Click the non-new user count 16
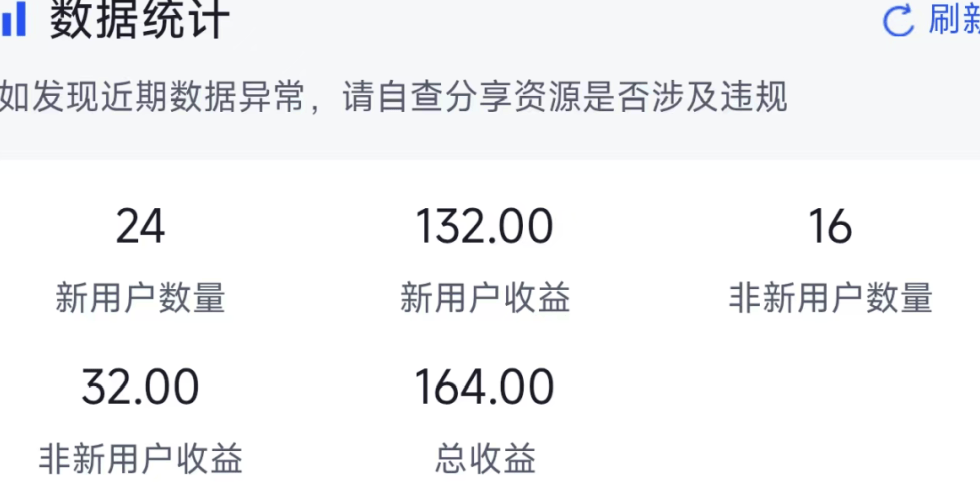 click(830, 227)
